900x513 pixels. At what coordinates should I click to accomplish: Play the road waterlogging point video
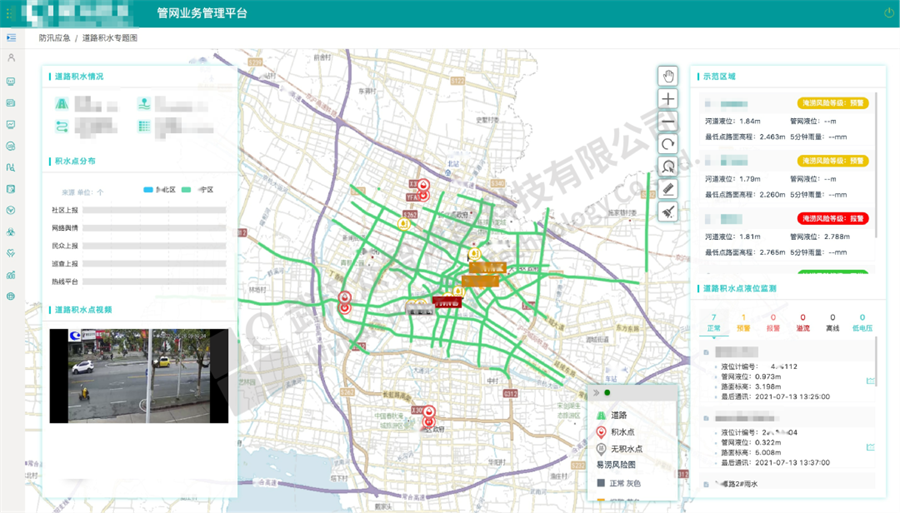coord(139,376)
